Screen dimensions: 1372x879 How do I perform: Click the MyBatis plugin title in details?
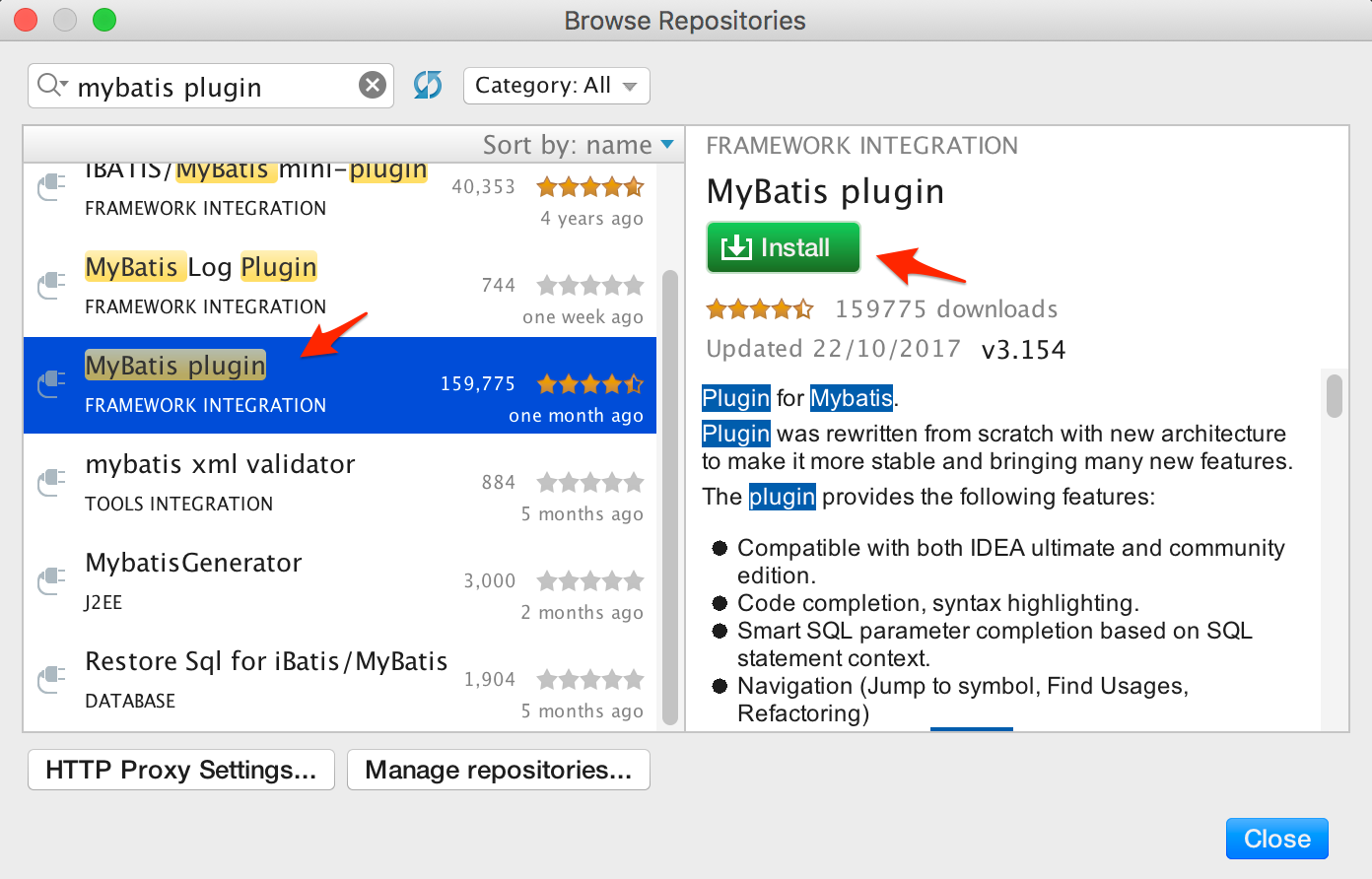[826, 192]
